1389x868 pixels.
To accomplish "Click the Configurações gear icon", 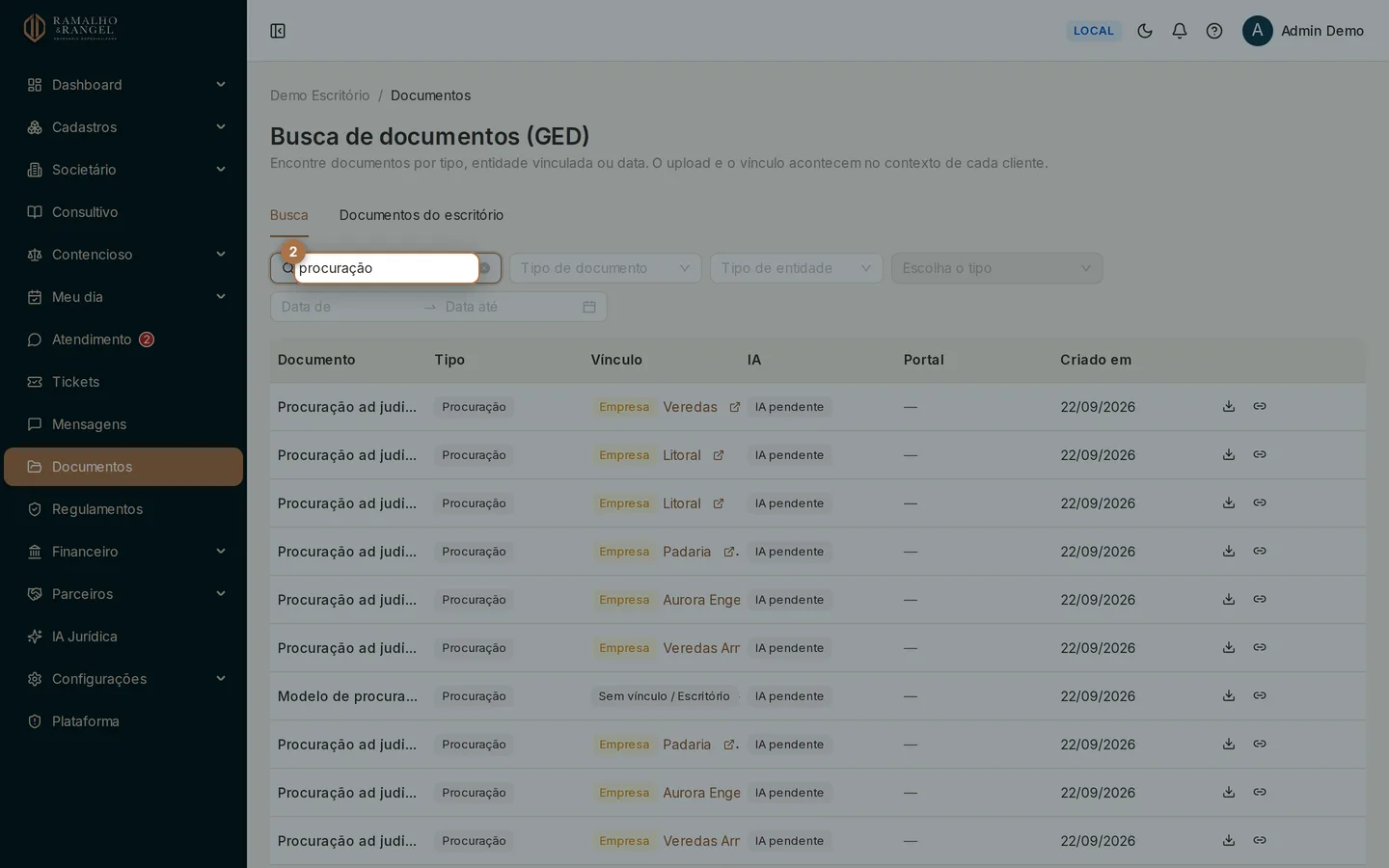I will tap(35, 679).
